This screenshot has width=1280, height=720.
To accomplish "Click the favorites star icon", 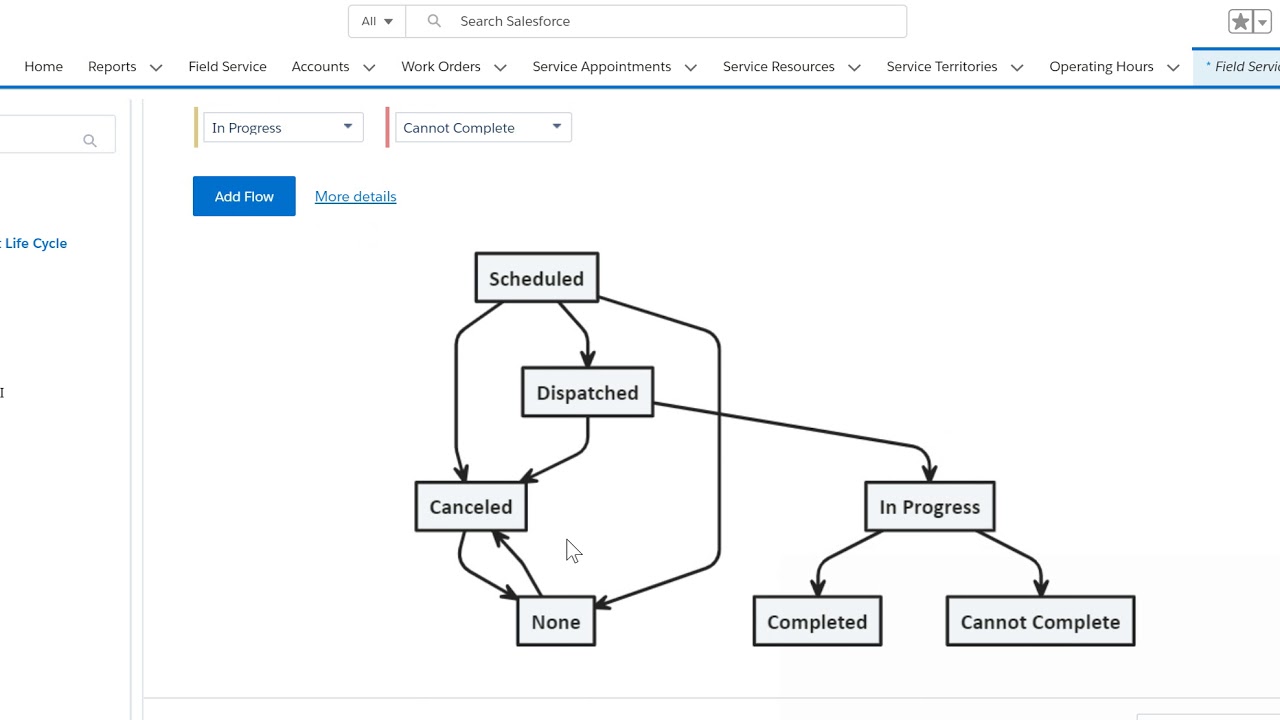I will (1240, 22).
